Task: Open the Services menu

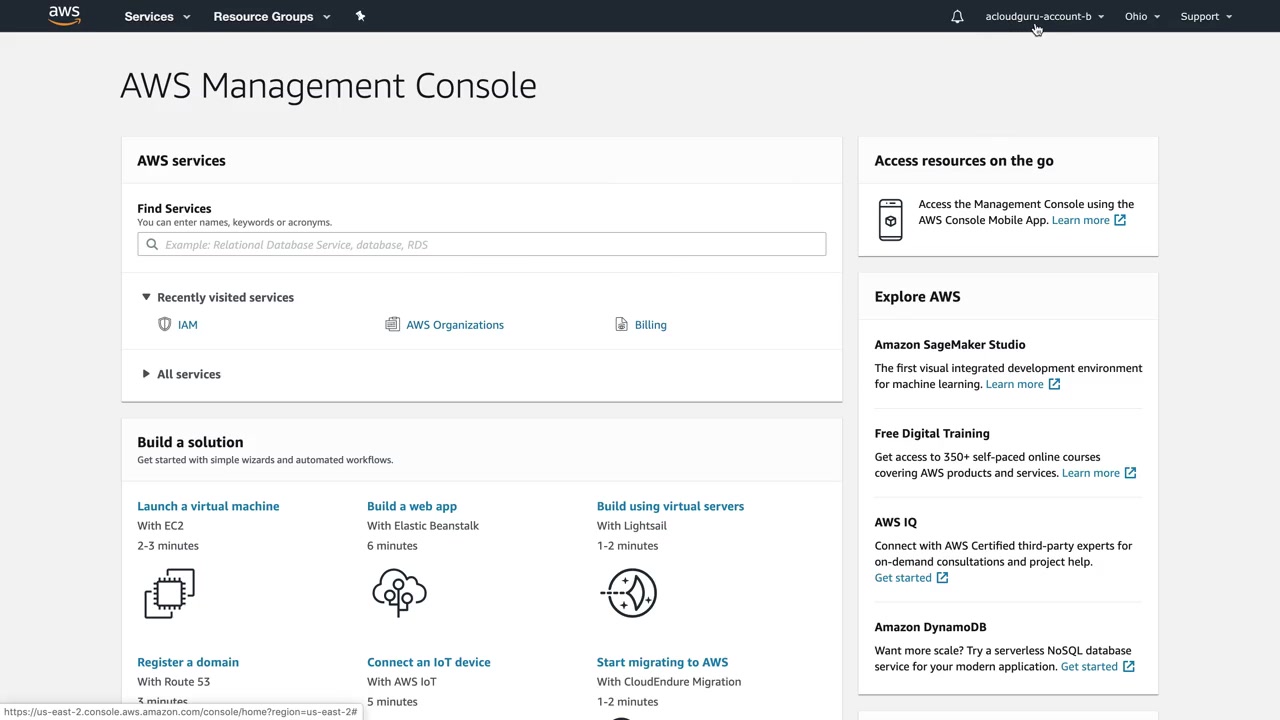Action: coord(157,16)
